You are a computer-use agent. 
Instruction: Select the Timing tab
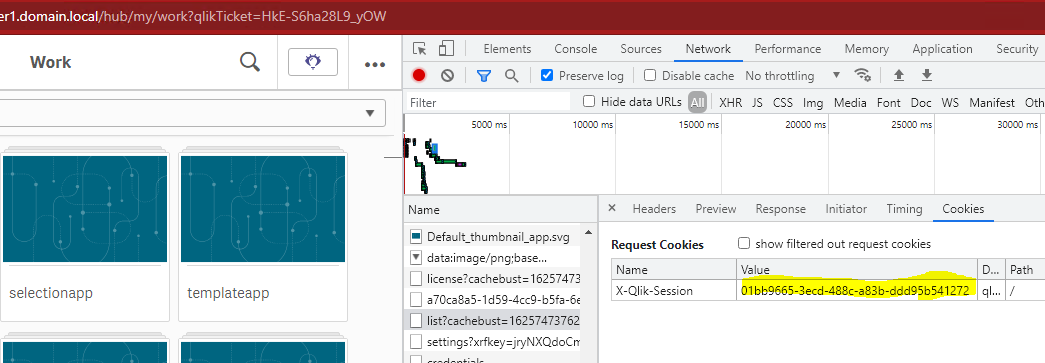tap(904, 208)
